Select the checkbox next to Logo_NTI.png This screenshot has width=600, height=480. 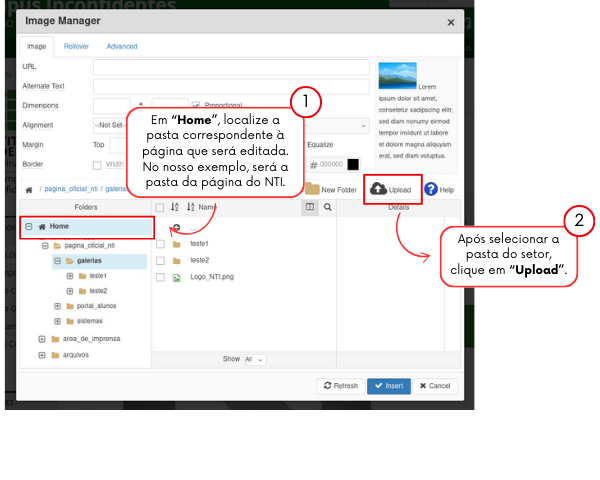160,277
